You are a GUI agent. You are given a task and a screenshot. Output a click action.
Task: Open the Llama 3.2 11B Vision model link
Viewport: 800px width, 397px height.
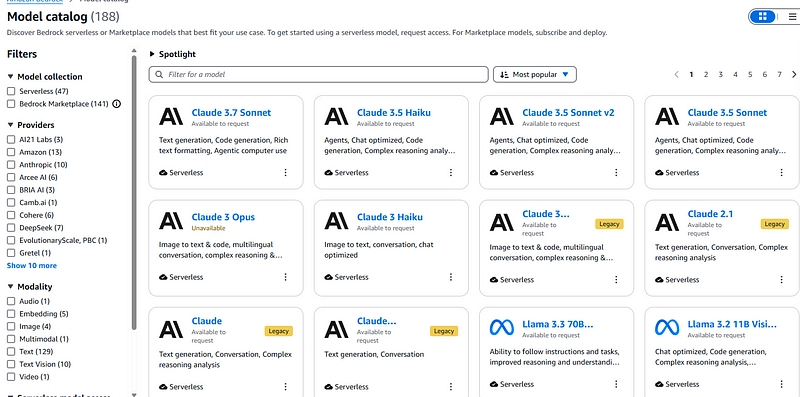pyautogui.click(x=732, y=325)
